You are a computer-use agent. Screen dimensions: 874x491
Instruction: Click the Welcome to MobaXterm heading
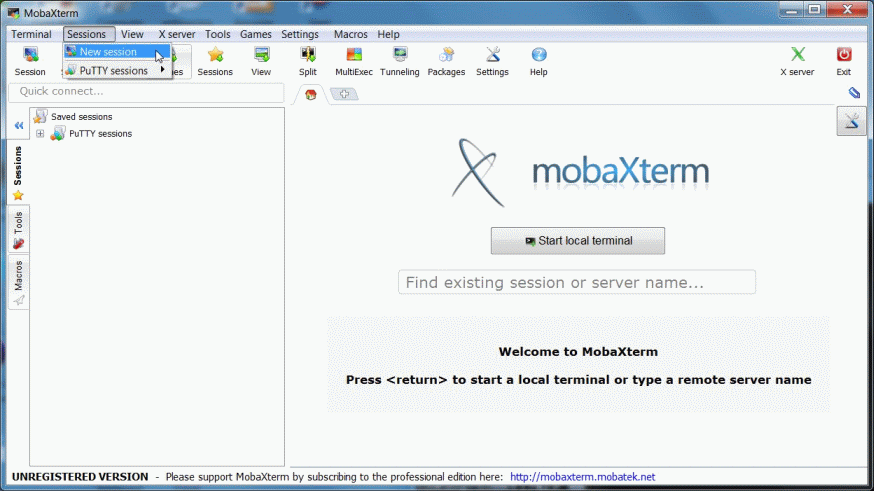pos(578,352)
